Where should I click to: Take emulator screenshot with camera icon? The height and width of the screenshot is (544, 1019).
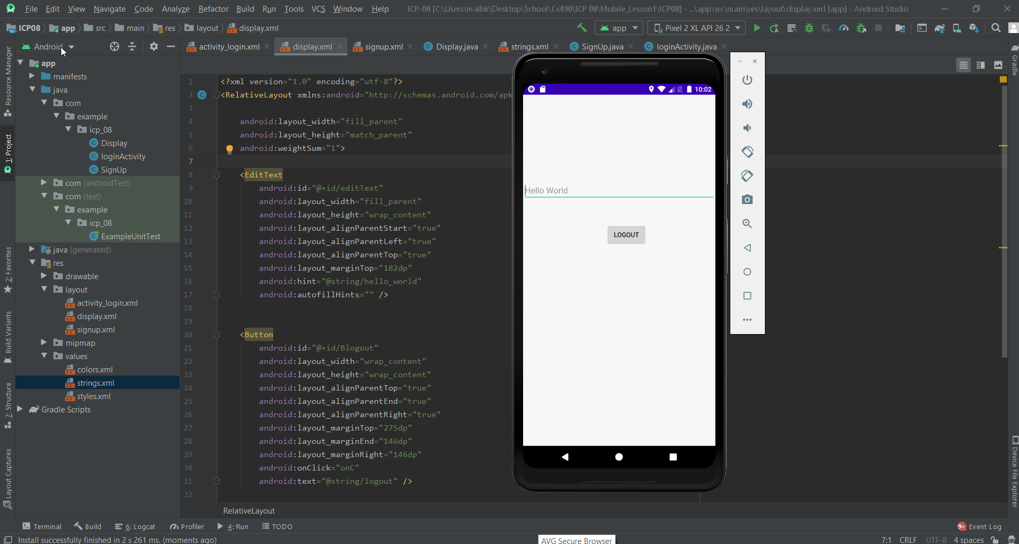point(747,200)
